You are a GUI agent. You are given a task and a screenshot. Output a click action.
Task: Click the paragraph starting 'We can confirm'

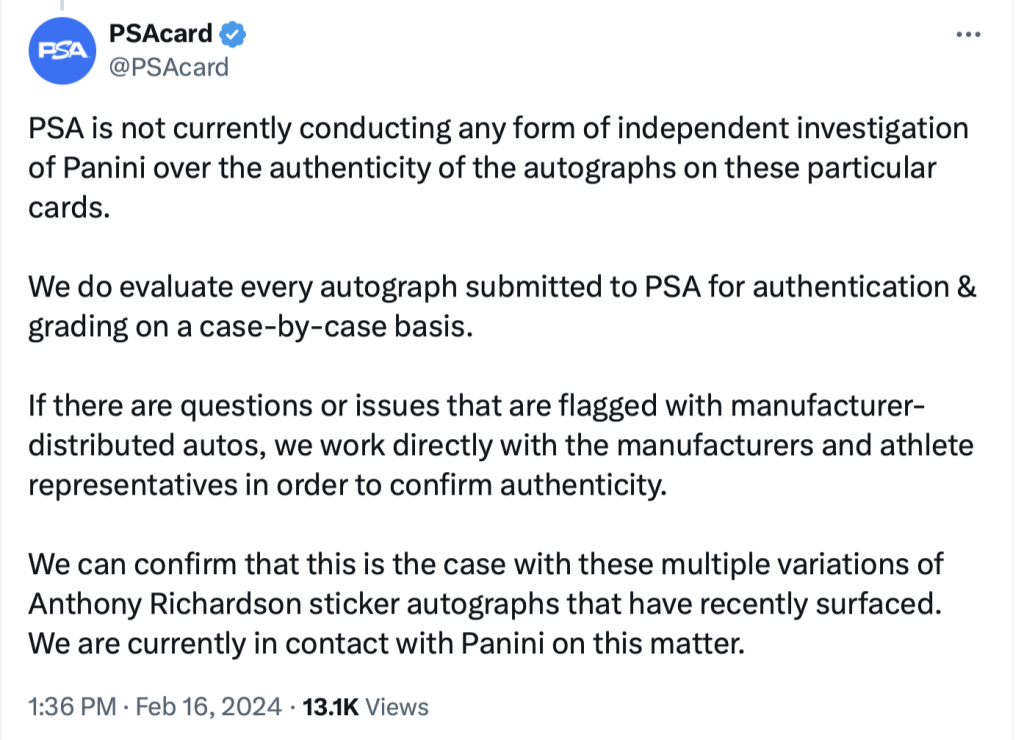point(486,603)
